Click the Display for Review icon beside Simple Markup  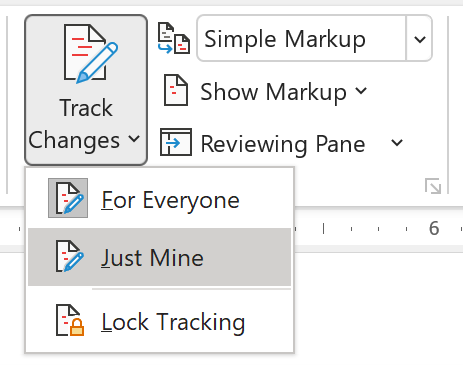[x=174, y=38]
